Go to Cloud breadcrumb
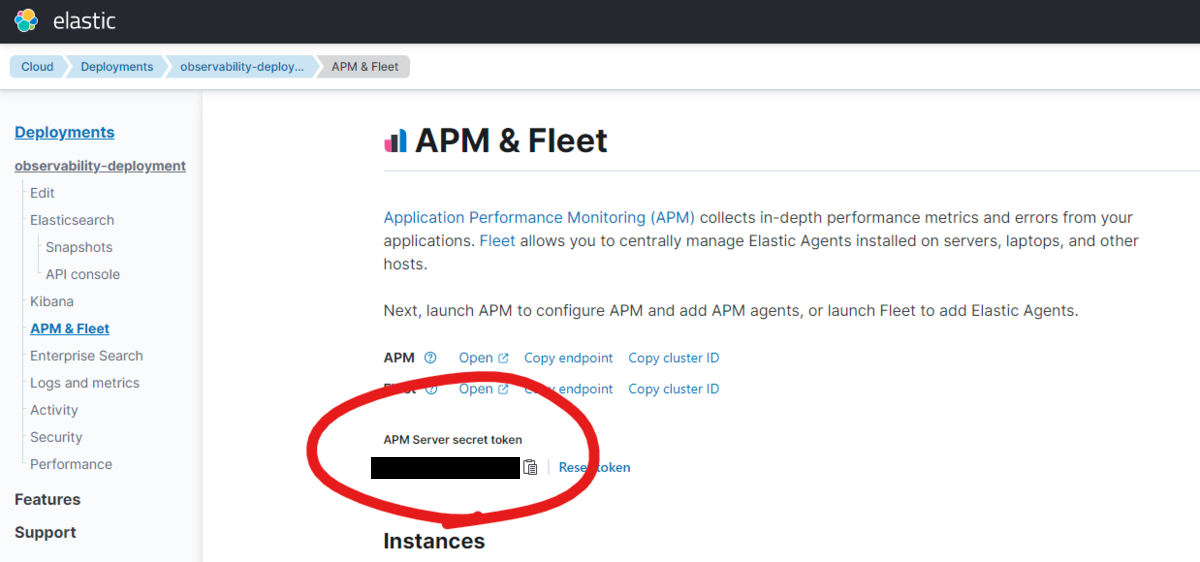This screenshot has height=562, width=1200. (x=37, y=67)
